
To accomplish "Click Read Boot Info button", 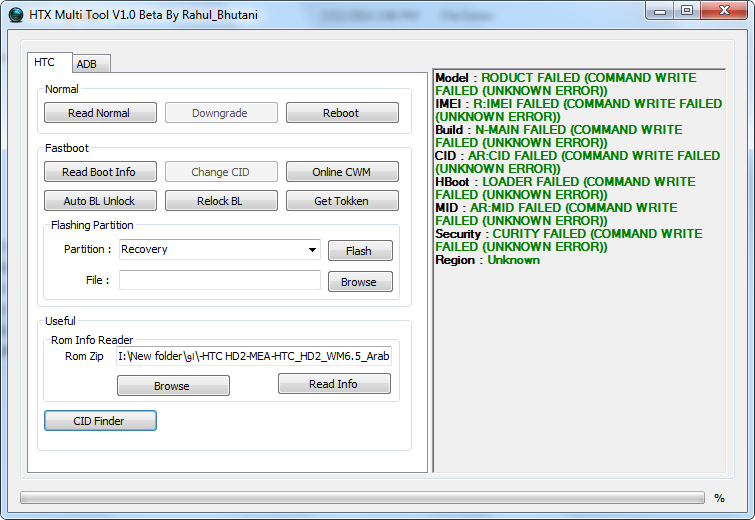I will point(100,172).
